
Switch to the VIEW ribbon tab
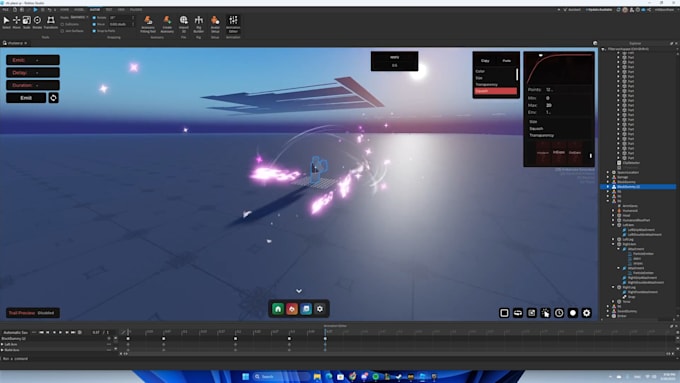pos(121,10)
